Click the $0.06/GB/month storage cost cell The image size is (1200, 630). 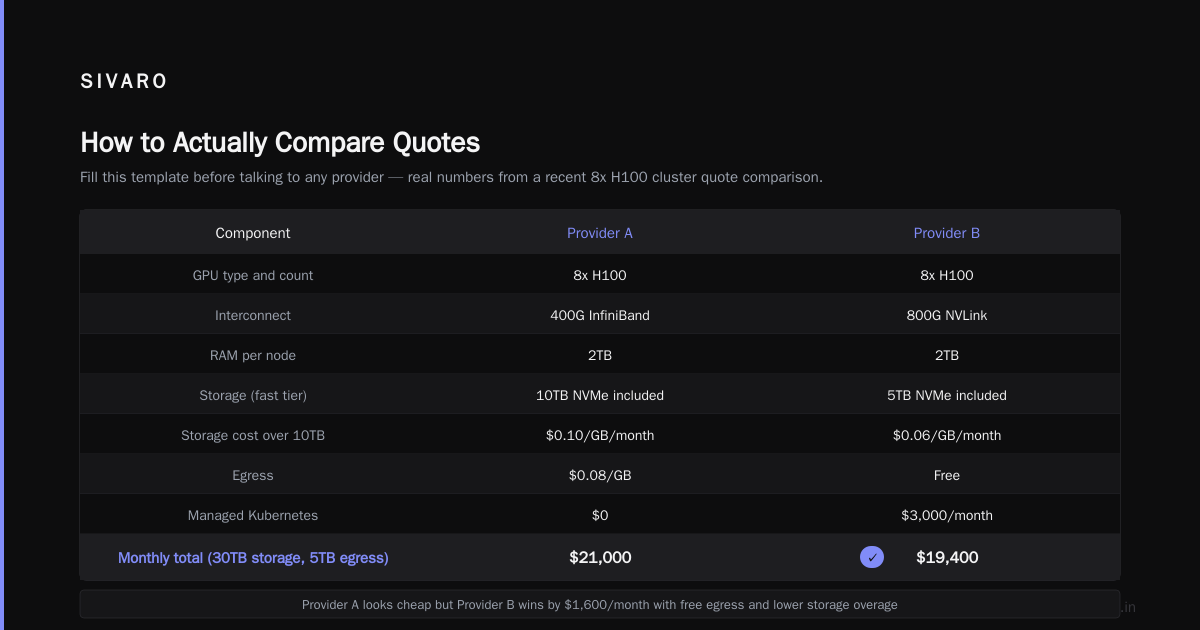947,435
